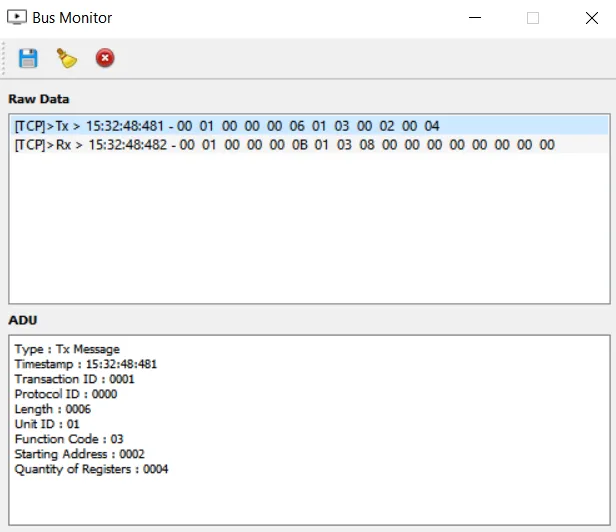Click the Type : Tx Message line
616x532 pixels.
point(67,349)
